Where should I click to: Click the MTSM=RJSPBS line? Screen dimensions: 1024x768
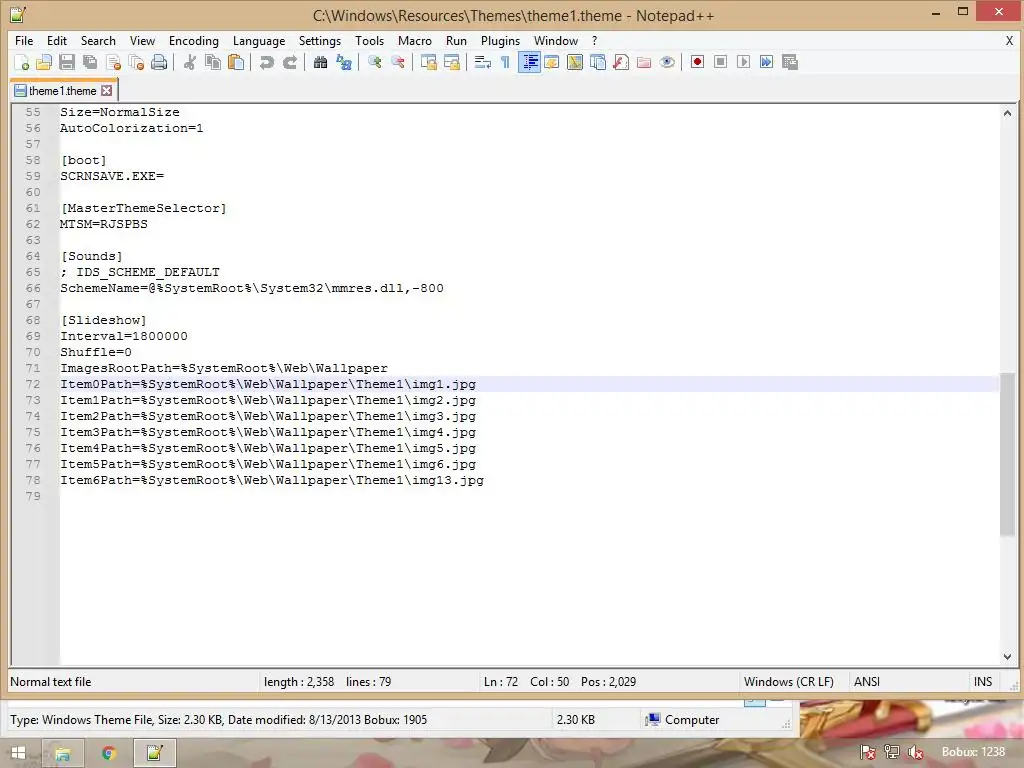[x=104, y=224]
